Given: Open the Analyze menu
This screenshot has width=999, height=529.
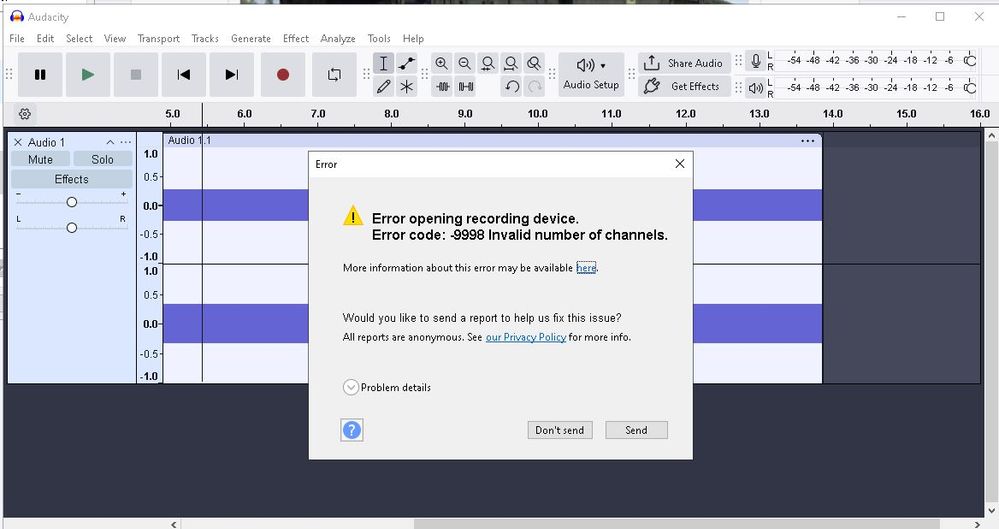Looking at the screenshot, I should coord(338,38).
